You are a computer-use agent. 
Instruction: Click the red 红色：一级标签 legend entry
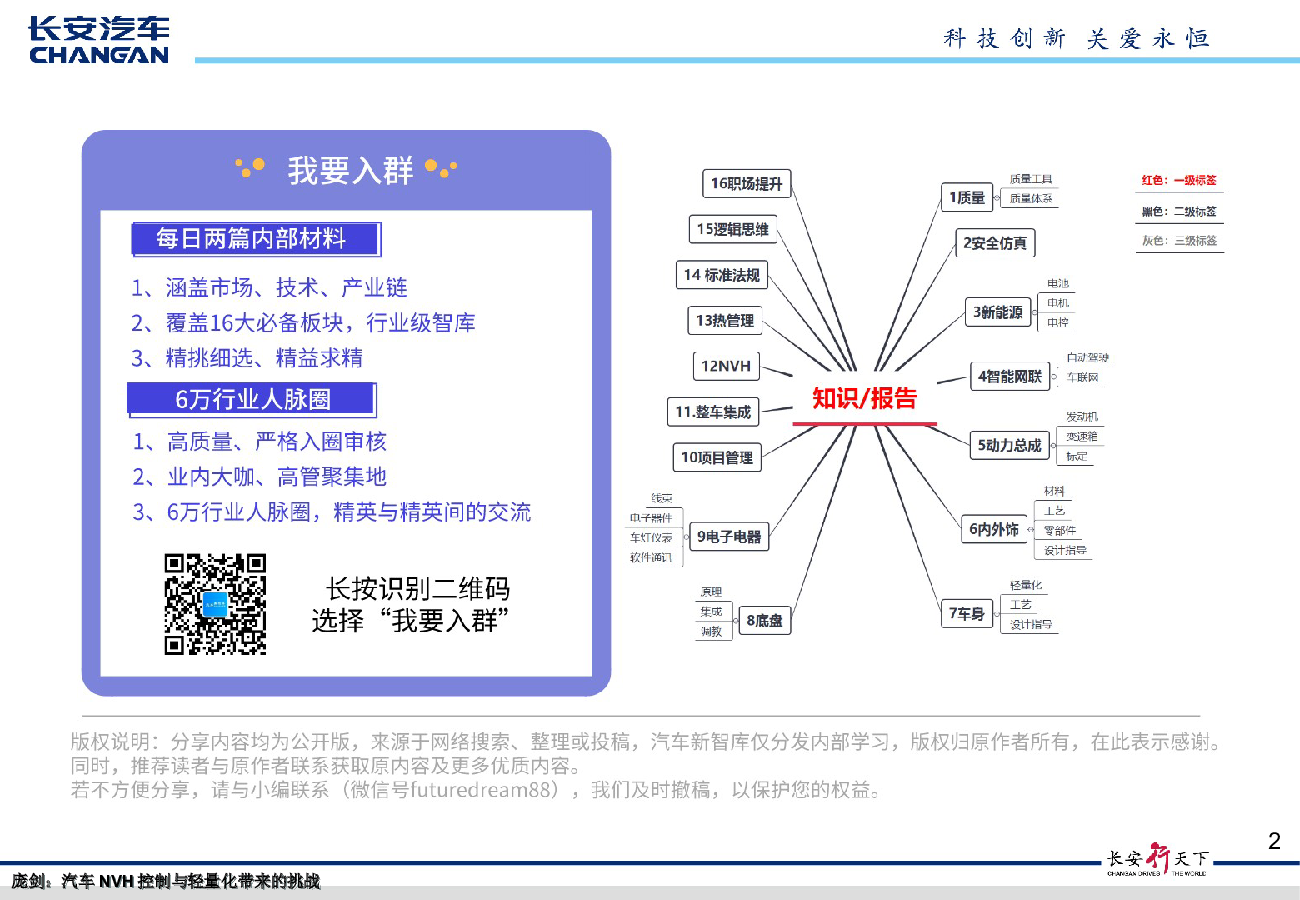pos(1179,181)
